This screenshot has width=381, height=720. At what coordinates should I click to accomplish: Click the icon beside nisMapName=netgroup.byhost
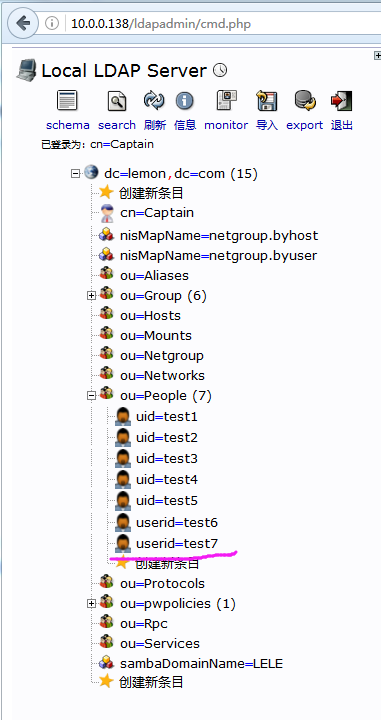(106, 235)
